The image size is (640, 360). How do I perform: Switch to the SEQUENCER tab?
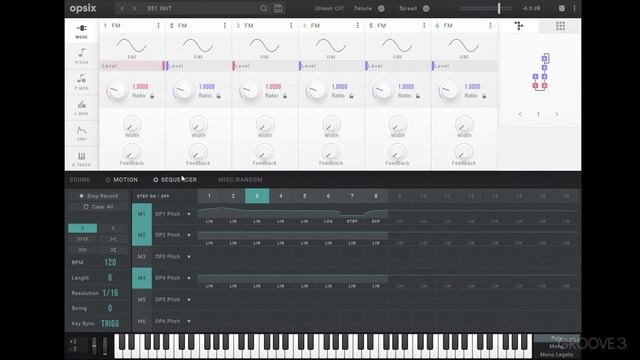(178, 180)
